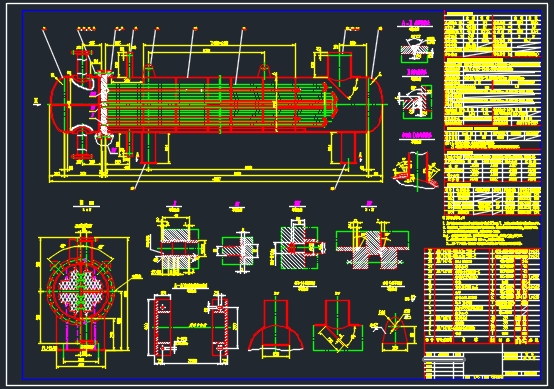Viewport: 554px width, 389px height.
Task: Click detail view I with hatched blocks
Action: (176, 246)
